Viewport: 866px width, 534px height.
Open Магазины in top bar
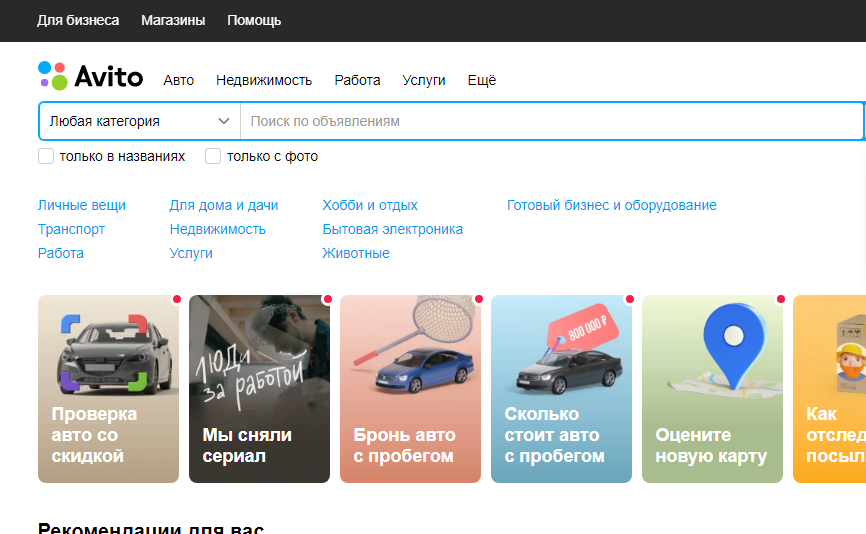pyautogui.click(x=173, y=20)
